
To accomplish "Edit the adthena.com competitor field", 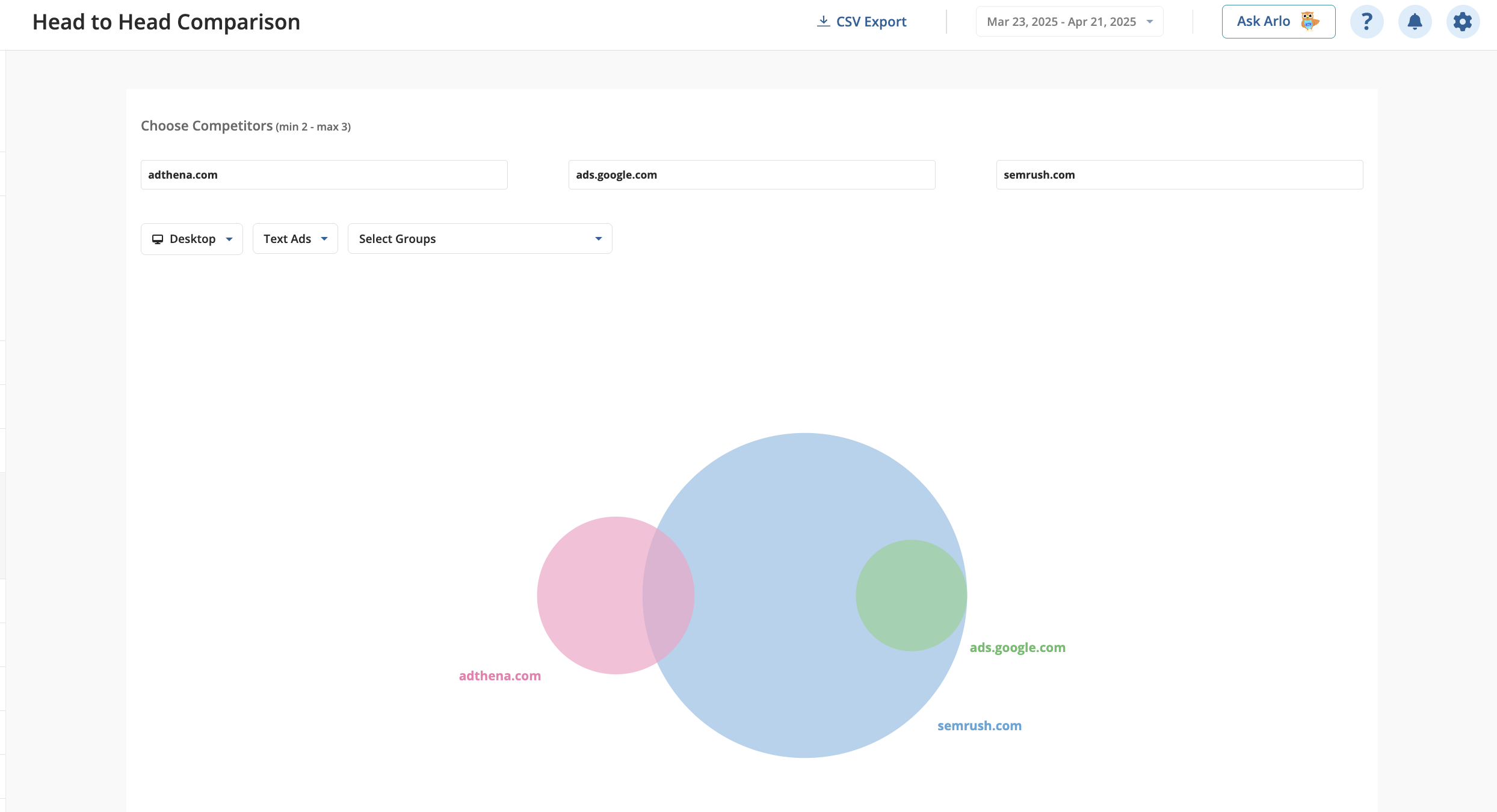I will tap(324, 175).
